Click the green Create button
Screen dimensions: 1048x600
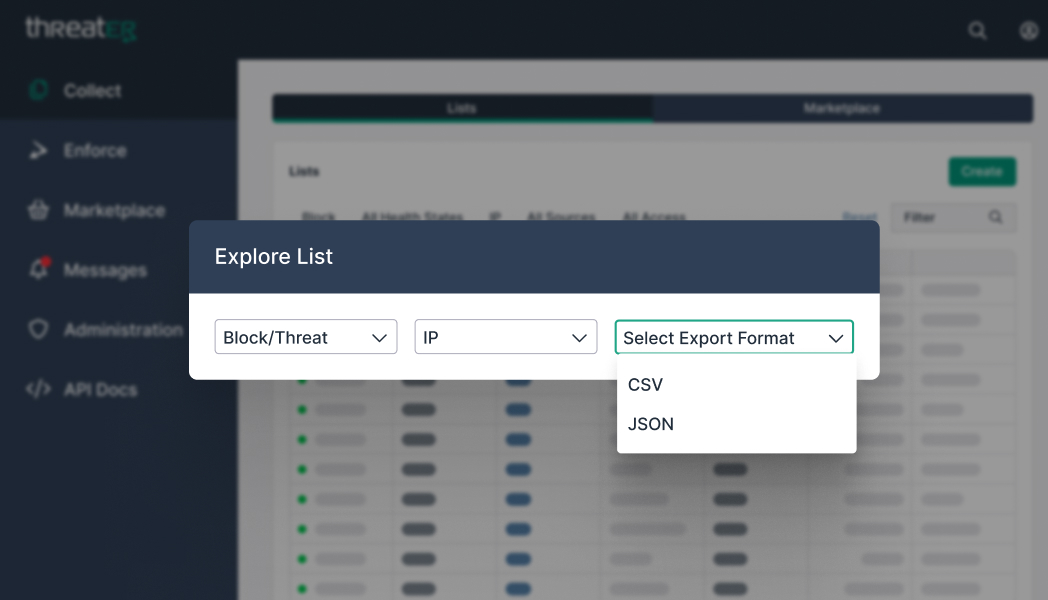pyautogui.click(x=982, y=172)
